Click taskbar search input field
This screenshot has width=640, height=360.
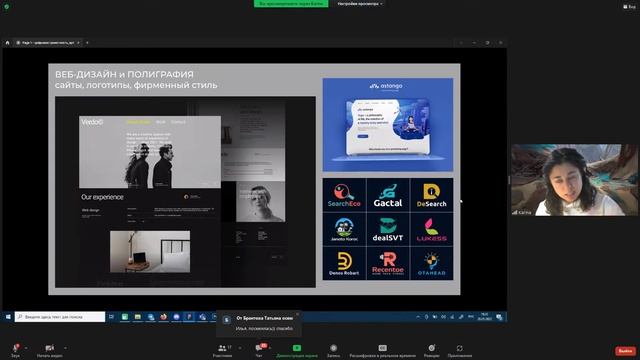click(x=60, y=317)
